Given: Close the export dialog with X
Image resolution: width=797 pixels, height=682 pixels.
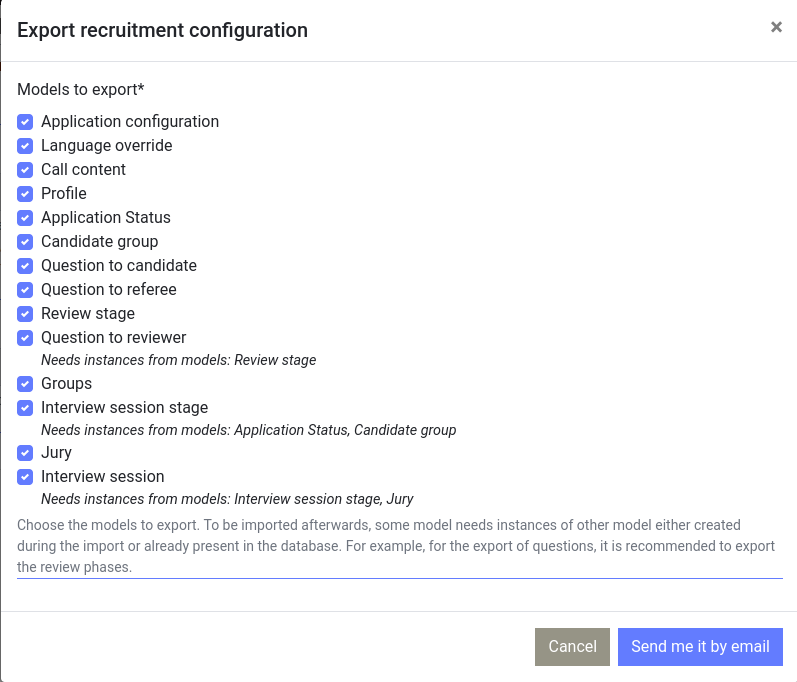Looking at the screenshot, I should coord(776,28).
